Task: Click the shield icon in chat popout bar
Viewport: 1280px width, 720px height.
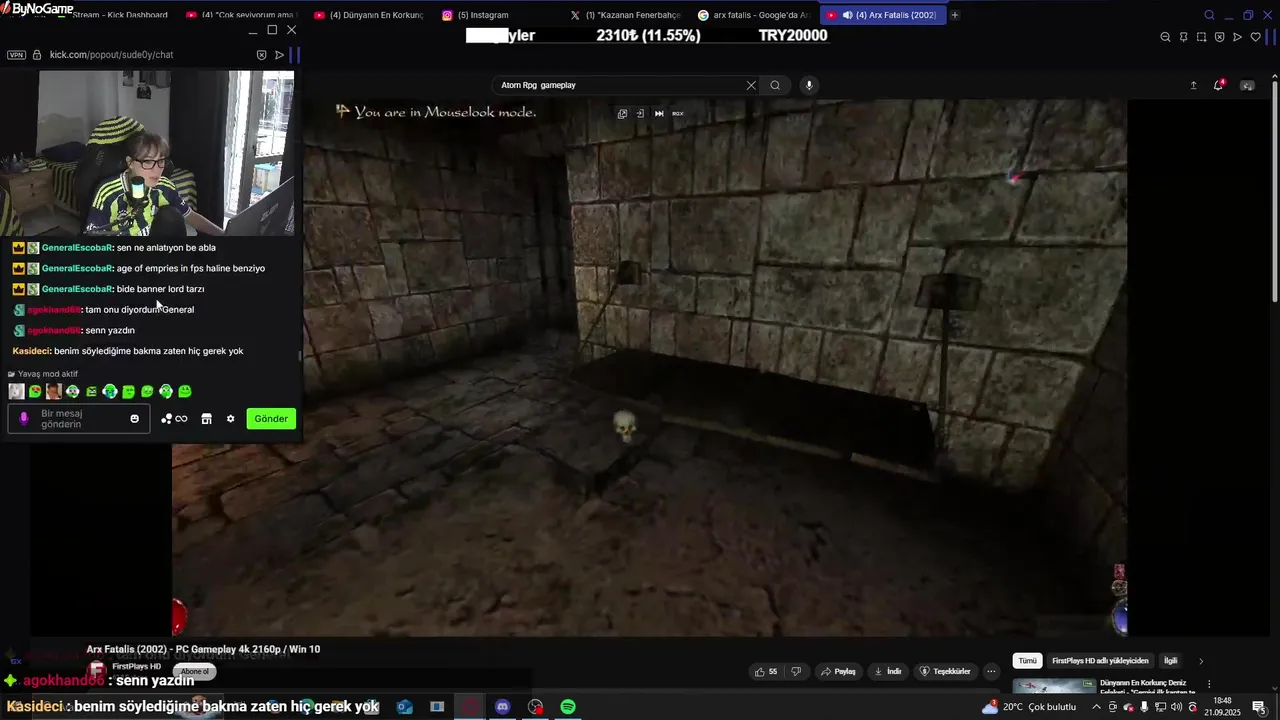Action: [x=262, y=55]
